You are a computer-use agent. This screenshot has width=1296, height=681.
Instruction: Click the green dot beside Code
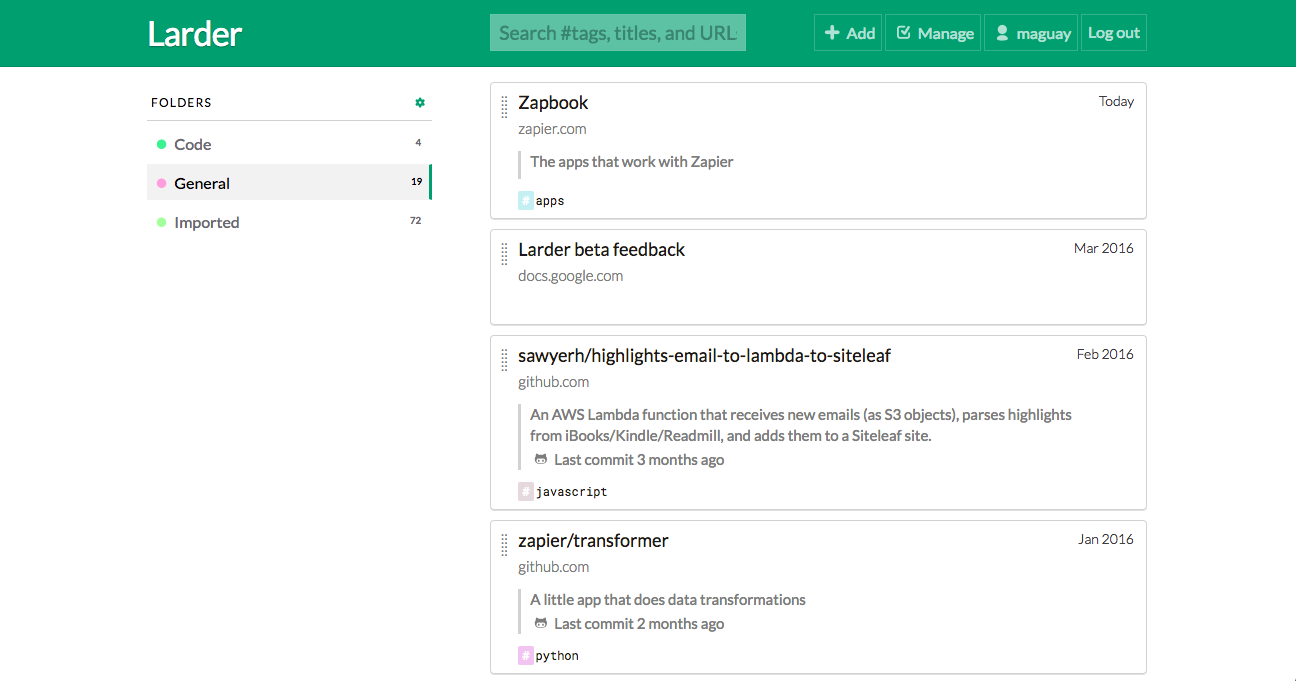(161, 144)
